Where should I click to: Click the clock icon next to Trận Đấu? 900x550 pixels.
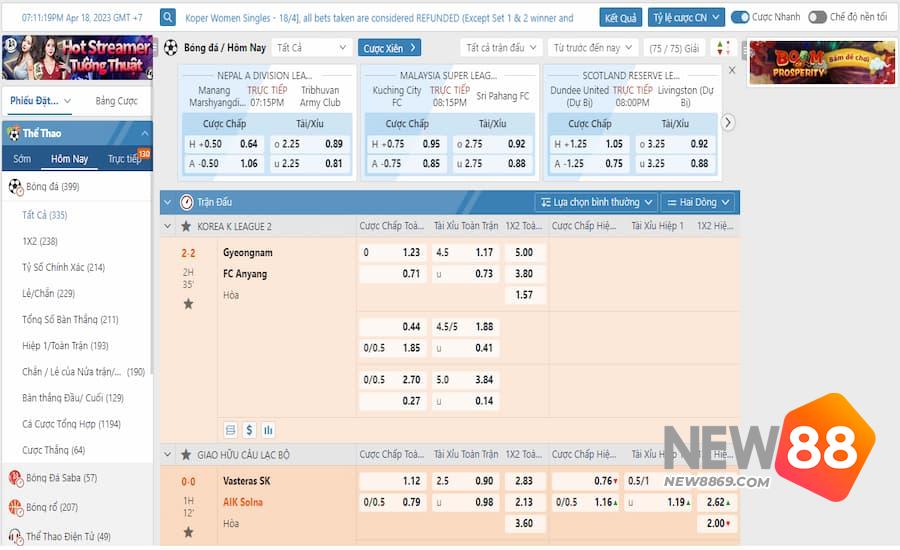tap(187, 202)
